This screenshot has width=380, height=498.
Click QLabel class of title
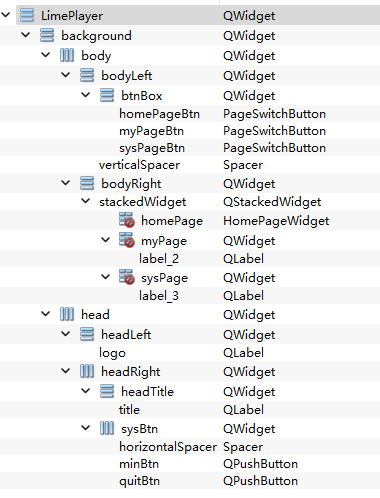(243, 410)
